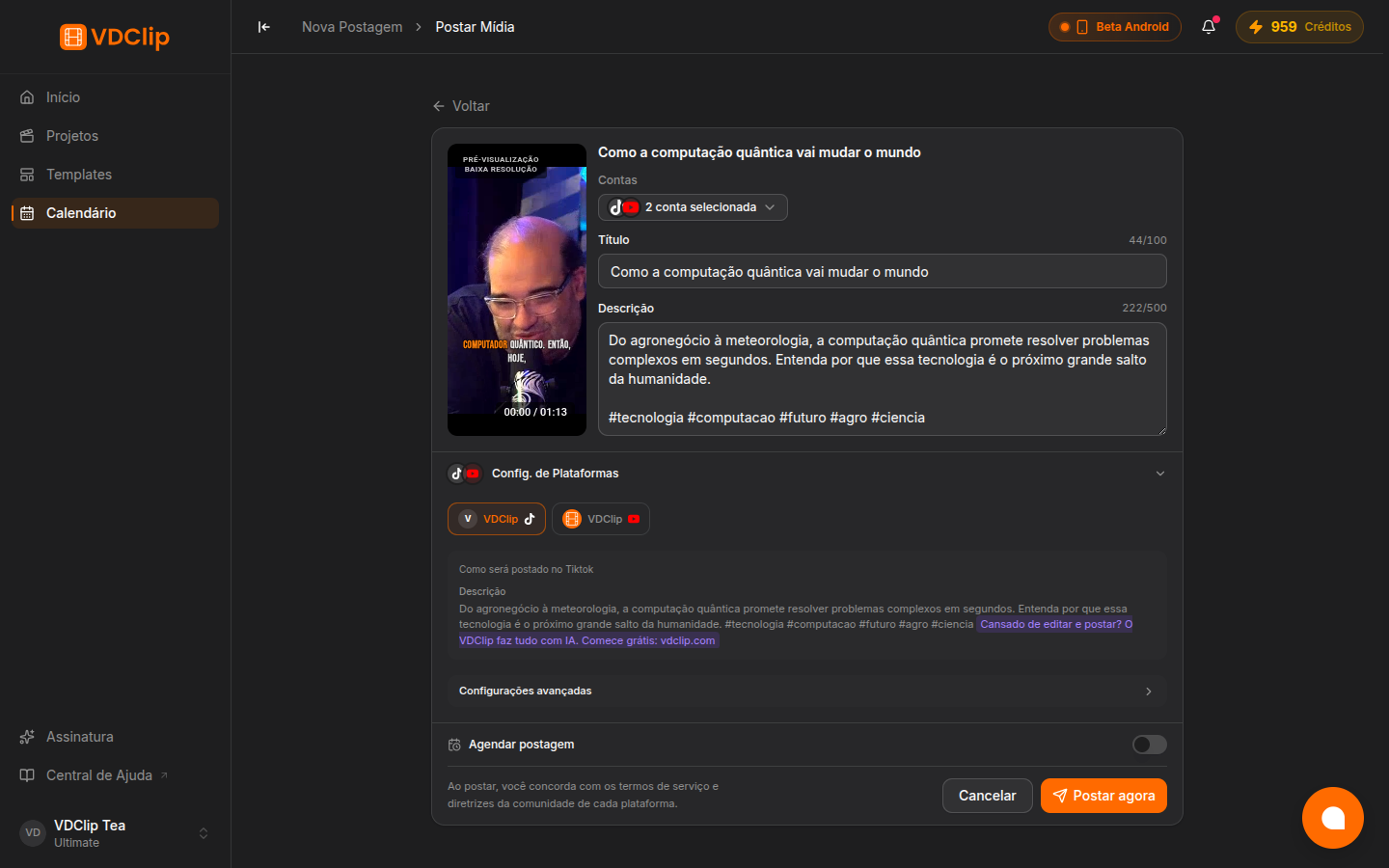Image resolution: width=1389 pixels, height=868 pixels.
Task: Open the Templates section
Action: pos(115,175)
